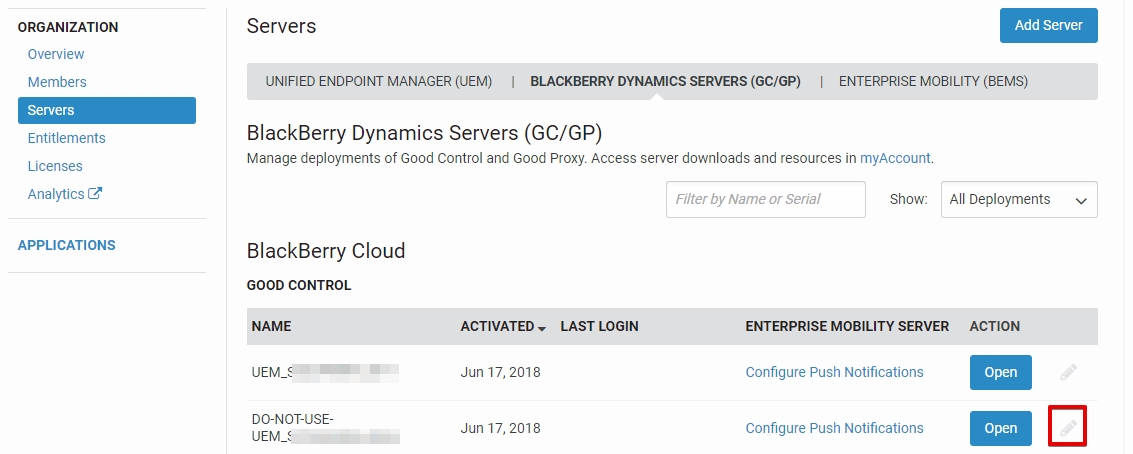Go to Overview in the sidebar
1133x454 pixels.
56,54
